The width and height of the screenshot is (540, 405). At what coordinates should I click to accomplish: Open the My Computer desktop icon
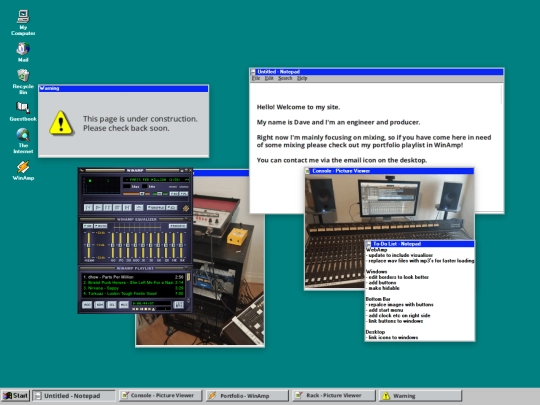(x=23, y=23)
